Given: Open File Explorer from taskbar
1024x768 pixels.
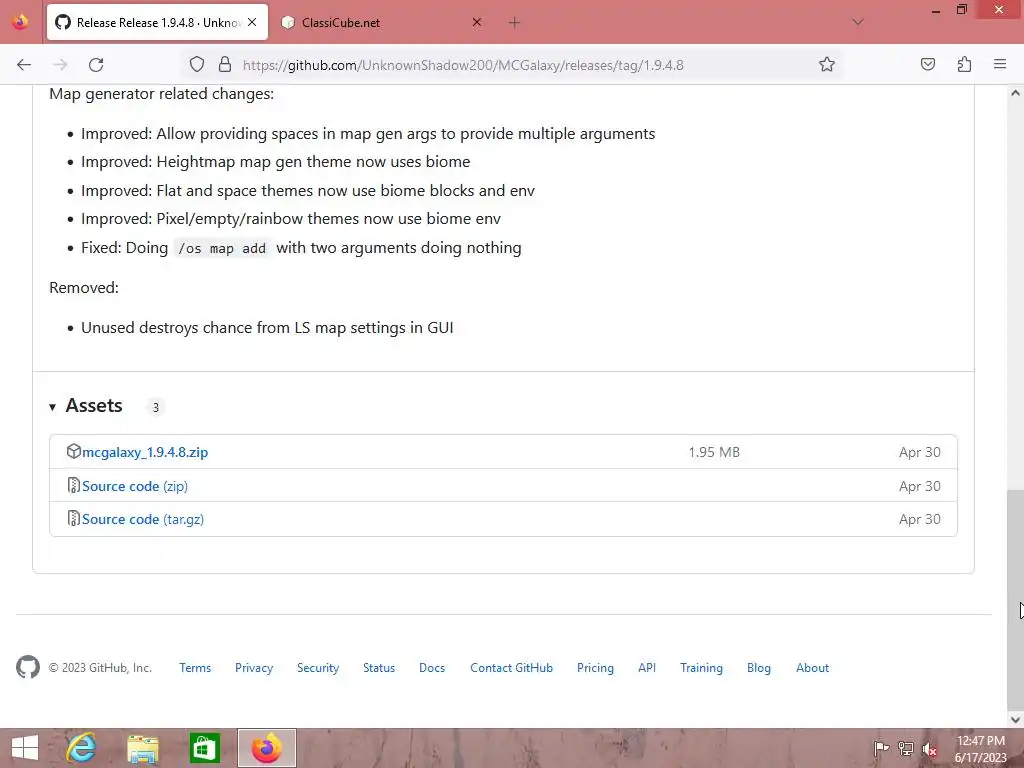Looking at the screenshot, I should [143, 748].
